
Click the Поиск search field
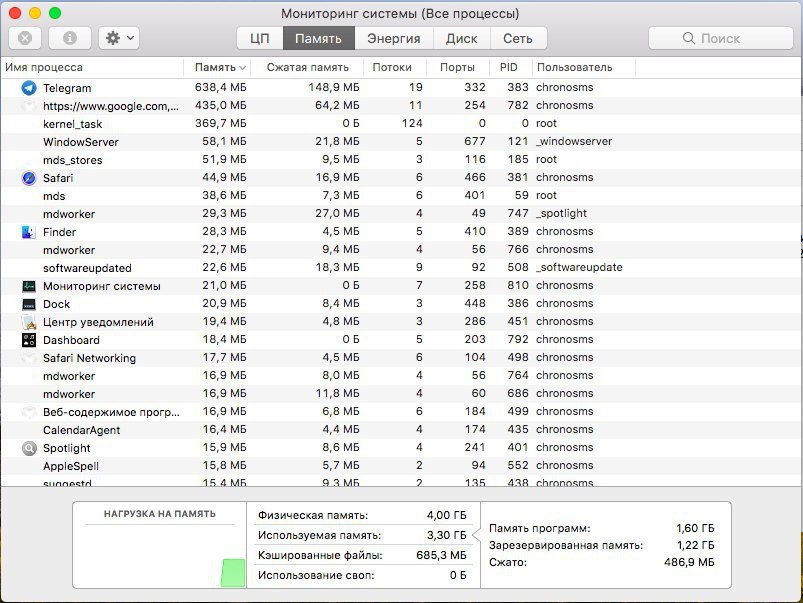(x=721, y=38)
